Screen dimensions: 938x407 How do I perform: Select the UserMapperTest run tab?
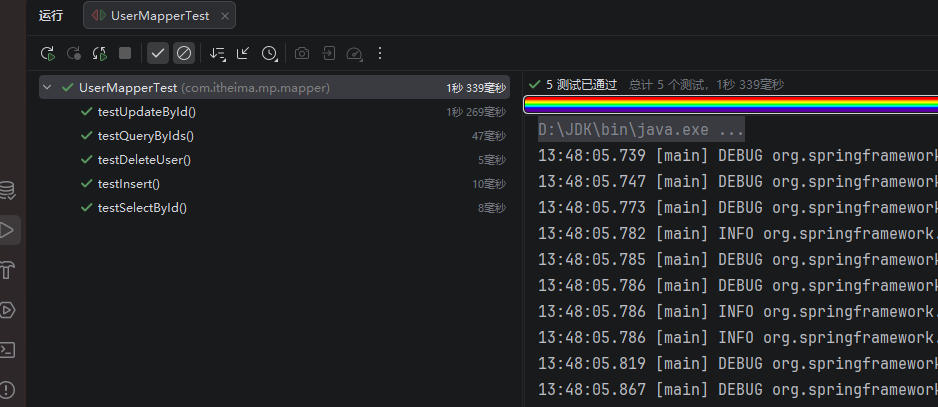coord(159,16)
